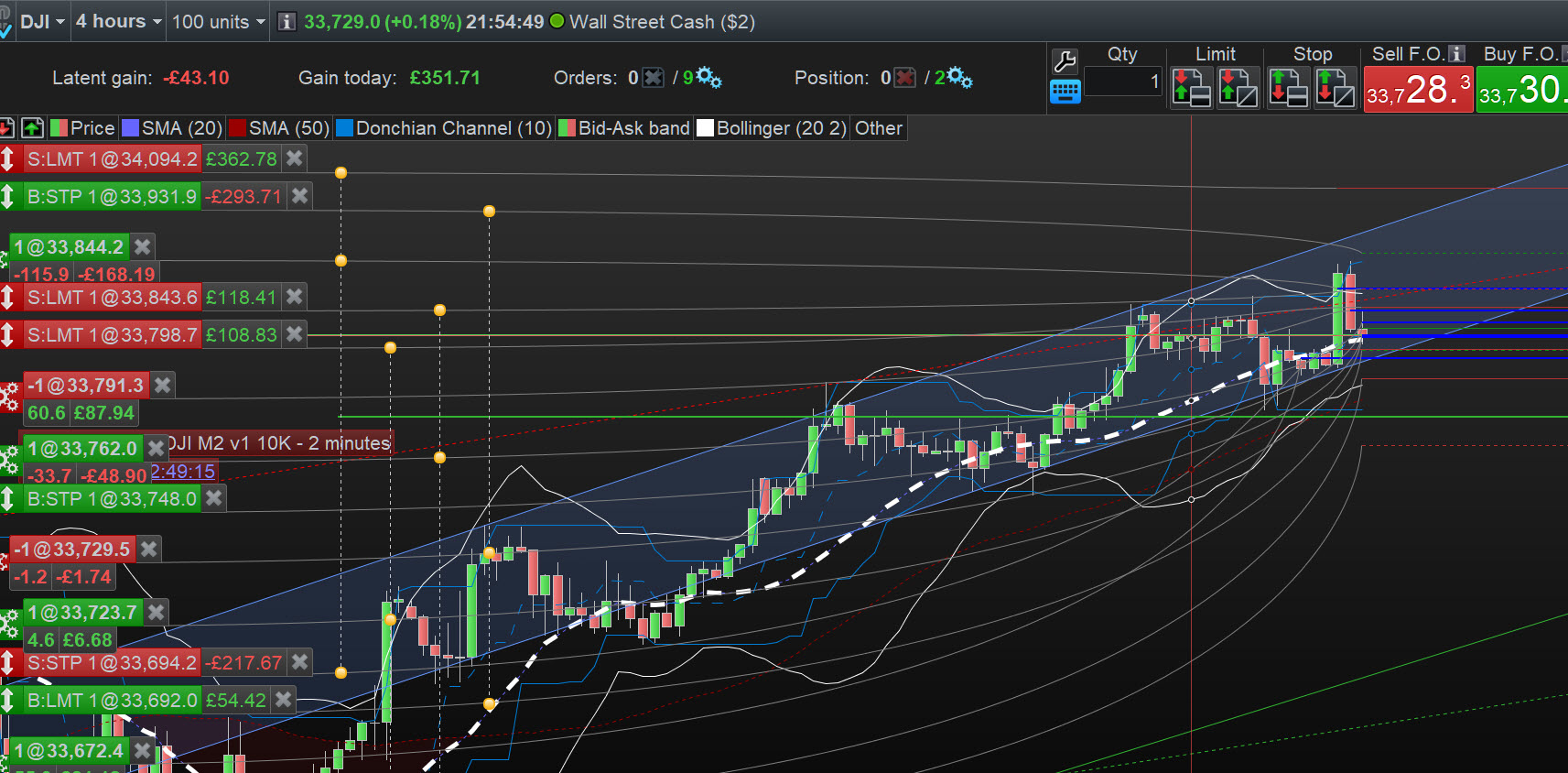The image size is (1568, 773).
Task: Place second Limit order icon with diagonal box
Action: pos(1238,88)
